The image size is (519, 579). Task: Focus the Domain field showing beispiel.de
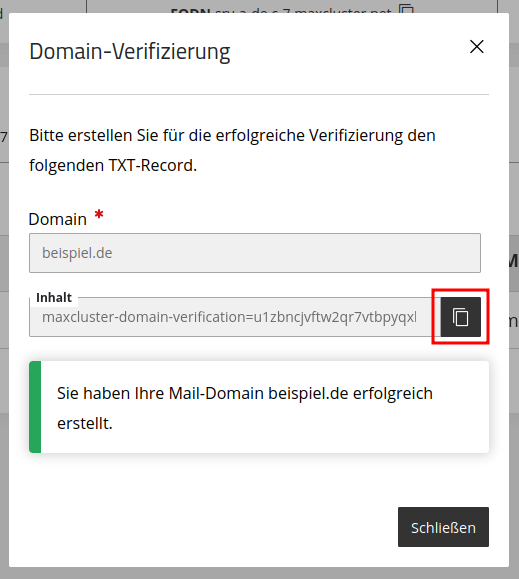[x=255, y=253]
